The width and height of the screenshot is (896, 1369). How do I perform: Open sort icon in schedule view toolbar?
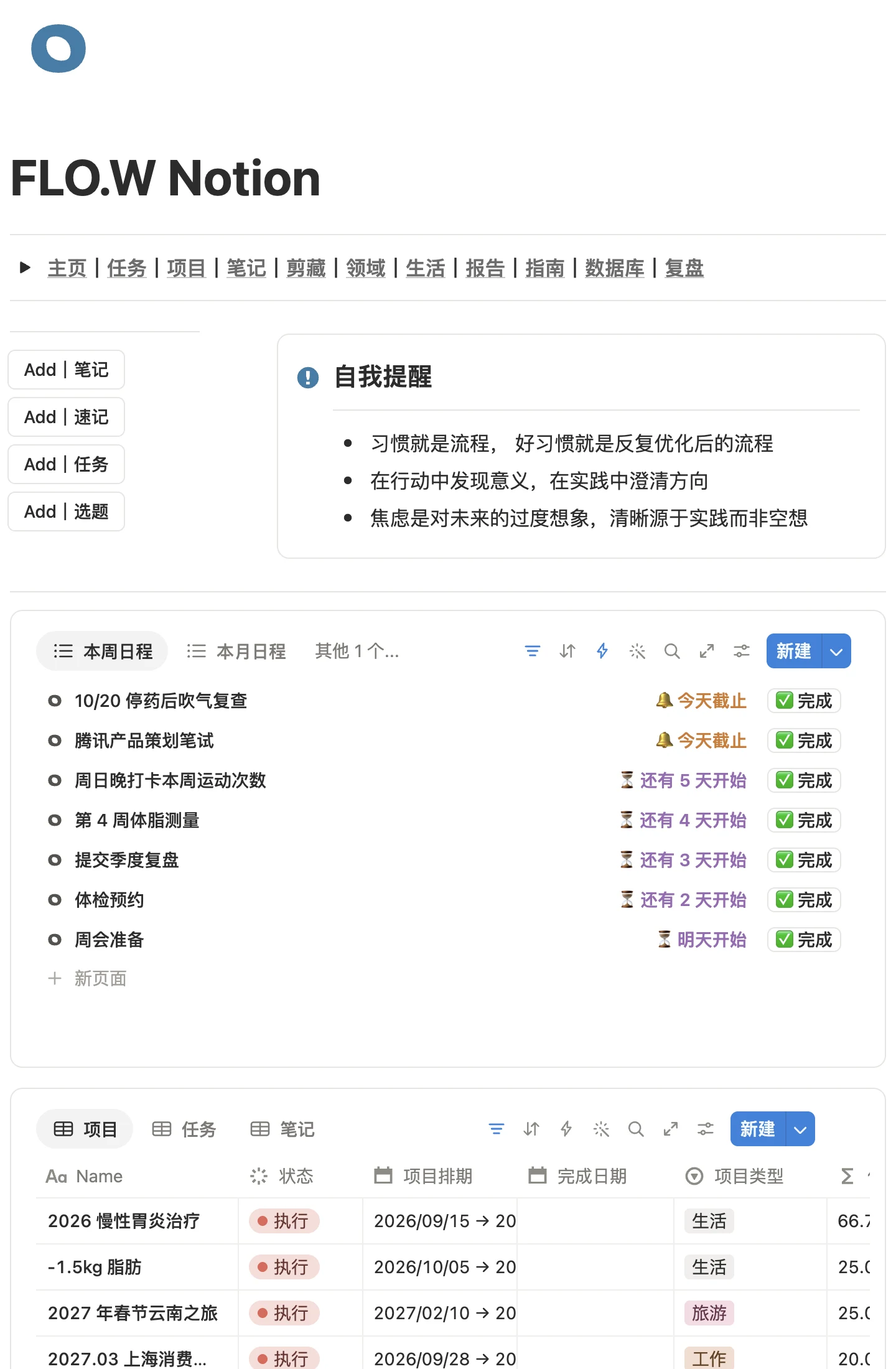pyautogui.click(x=567, y=651)
